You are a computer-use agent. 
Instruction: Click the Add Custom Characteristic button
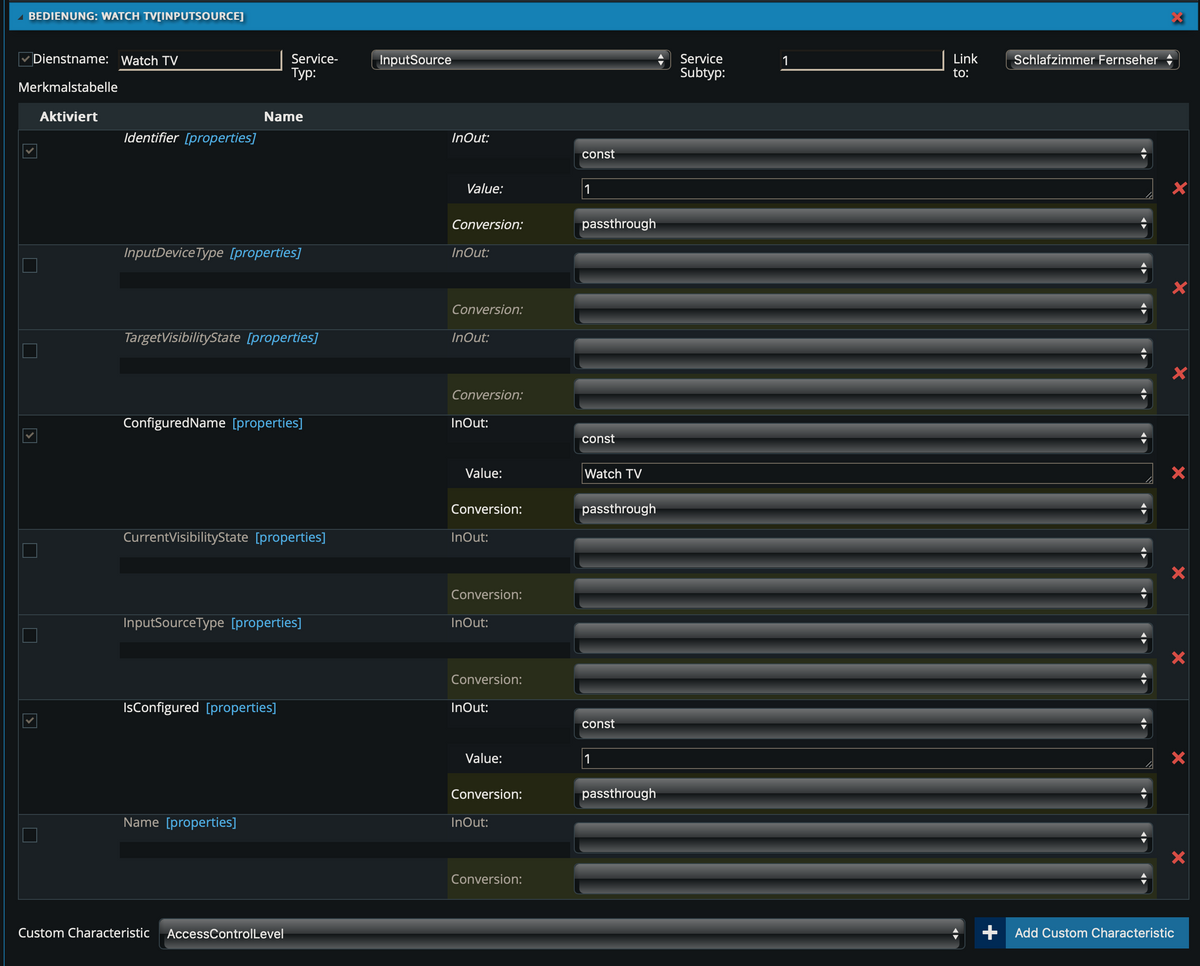1096,932
